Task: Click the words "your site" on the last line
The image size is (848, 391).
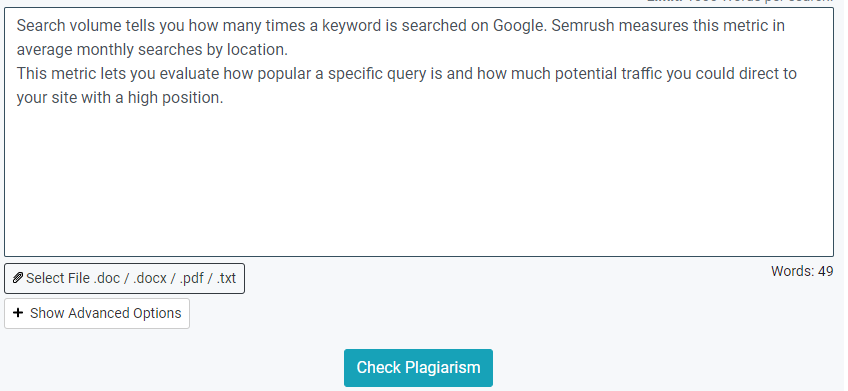Action: [x=47, y=98]
